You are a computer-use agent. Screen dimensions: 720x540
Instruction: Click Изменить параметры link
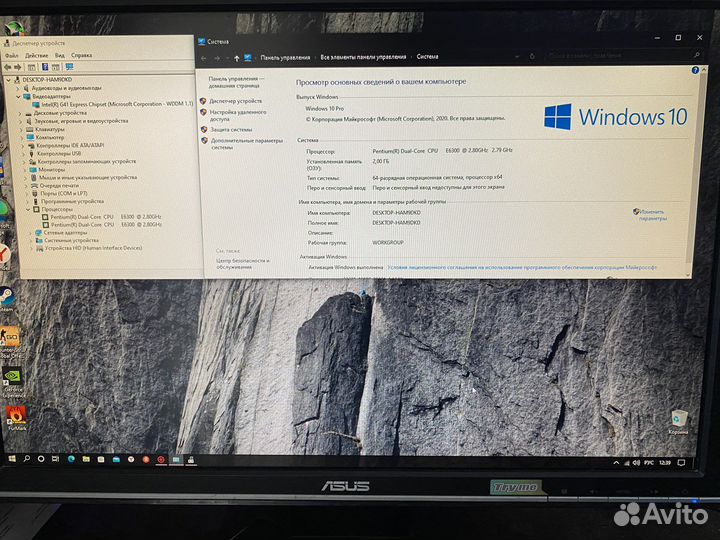click(652, 215)
